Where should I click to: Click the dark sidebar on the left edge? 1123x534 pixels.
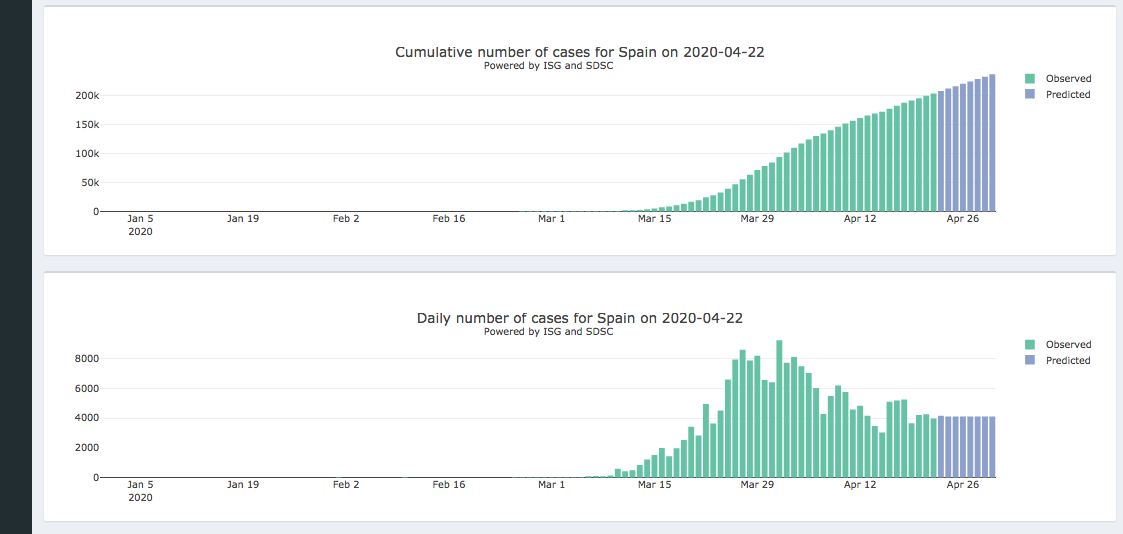pos(15,267)
